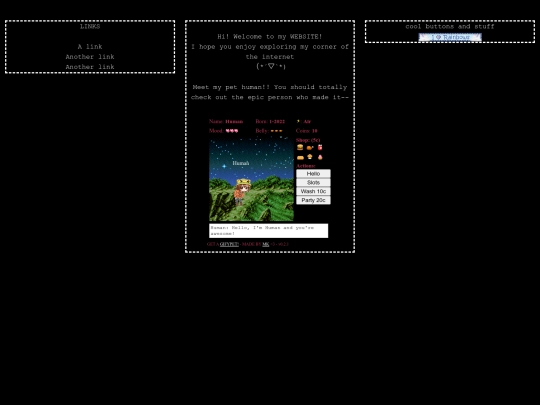The width and height of the screenshot is (540, 405).
Task: Buy the muffin shop item
Action: [x=310, y=157]
